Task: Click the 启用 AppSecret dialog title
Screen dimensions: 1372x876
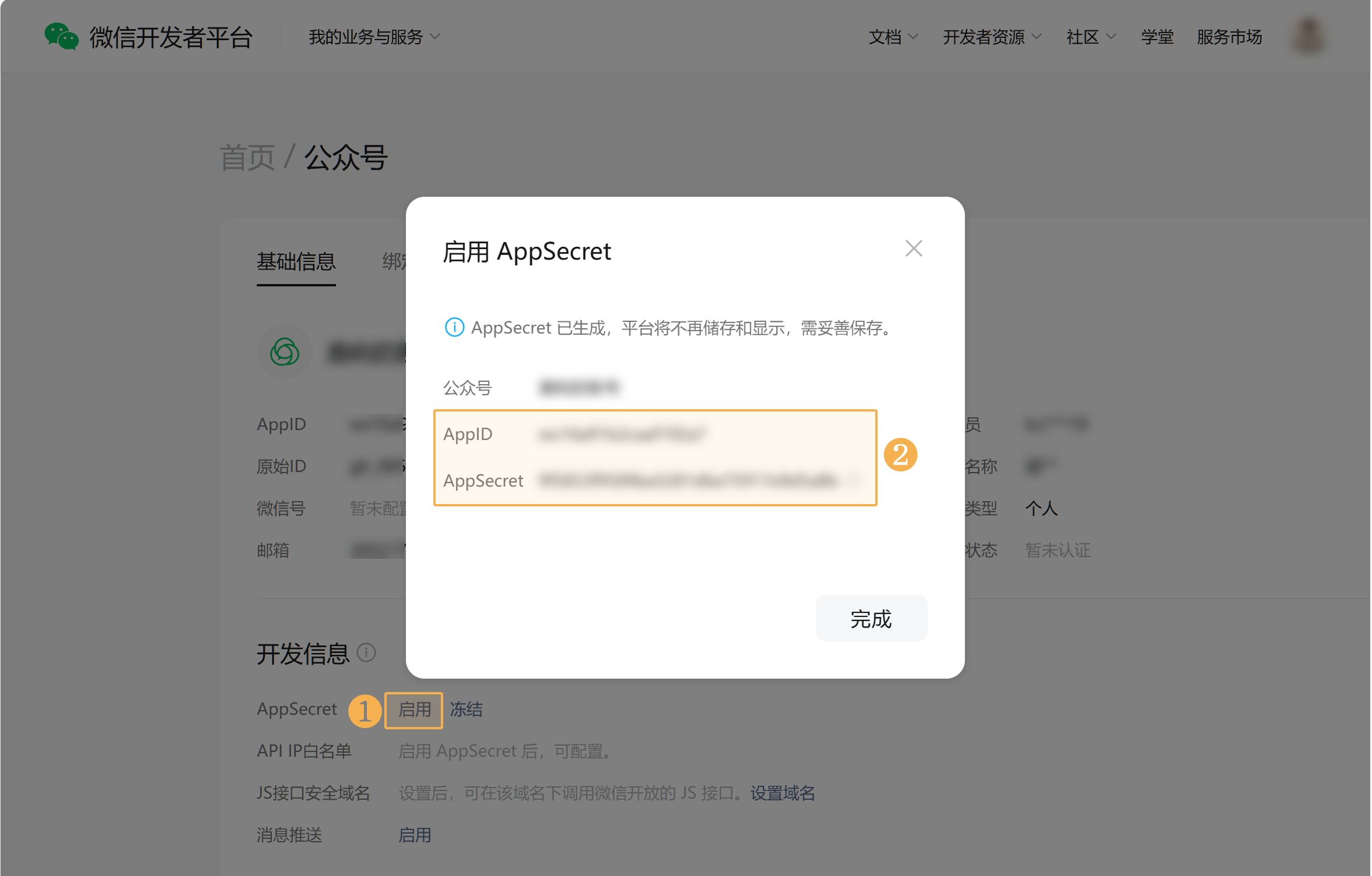Action: [x=527, y=251]
